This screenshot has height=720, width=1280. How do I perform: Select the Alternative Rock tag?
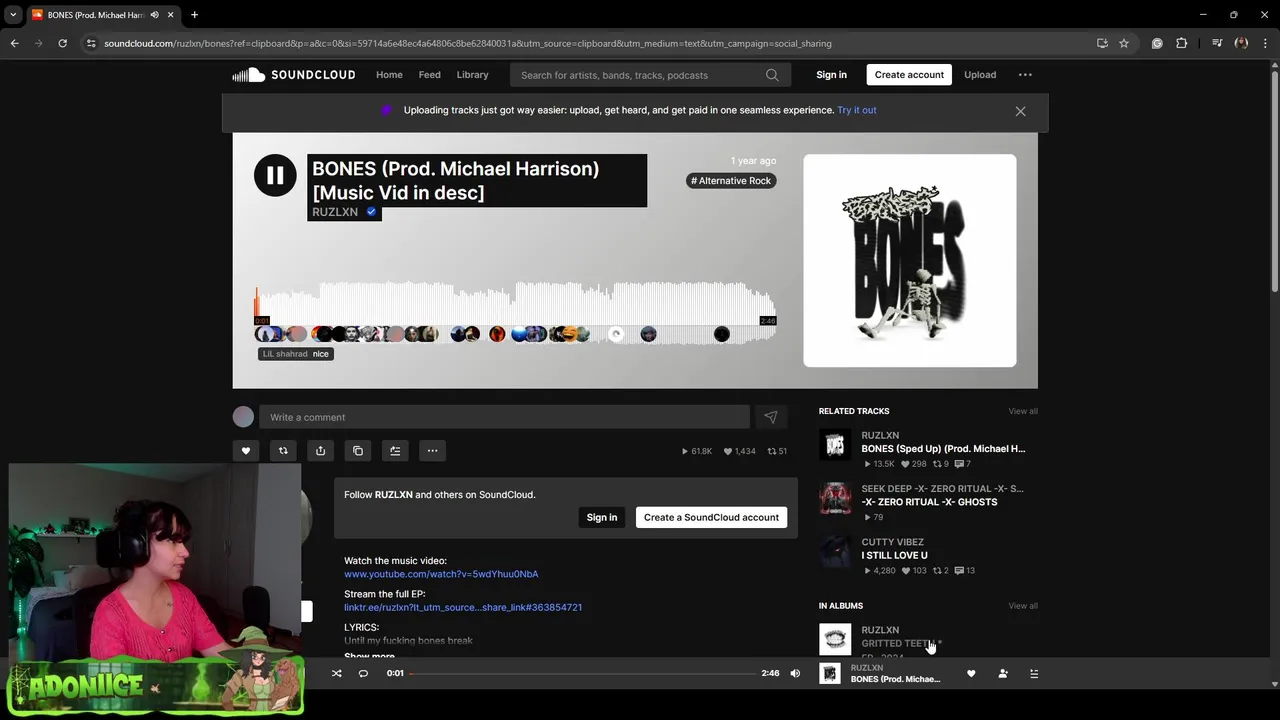pyautogui.click(x=731, y=181)
